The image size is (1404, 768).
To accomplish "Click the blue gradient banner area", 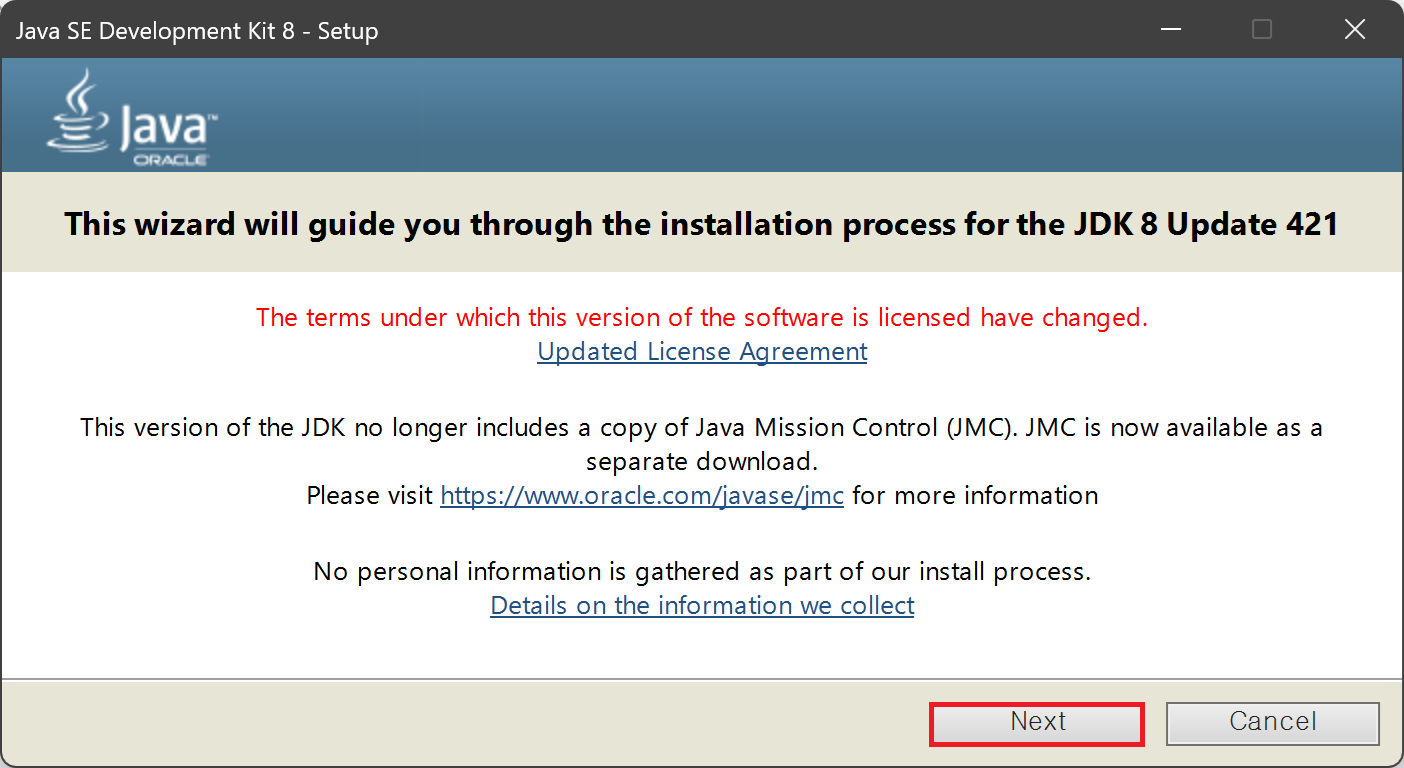I will tap(800, 113).
